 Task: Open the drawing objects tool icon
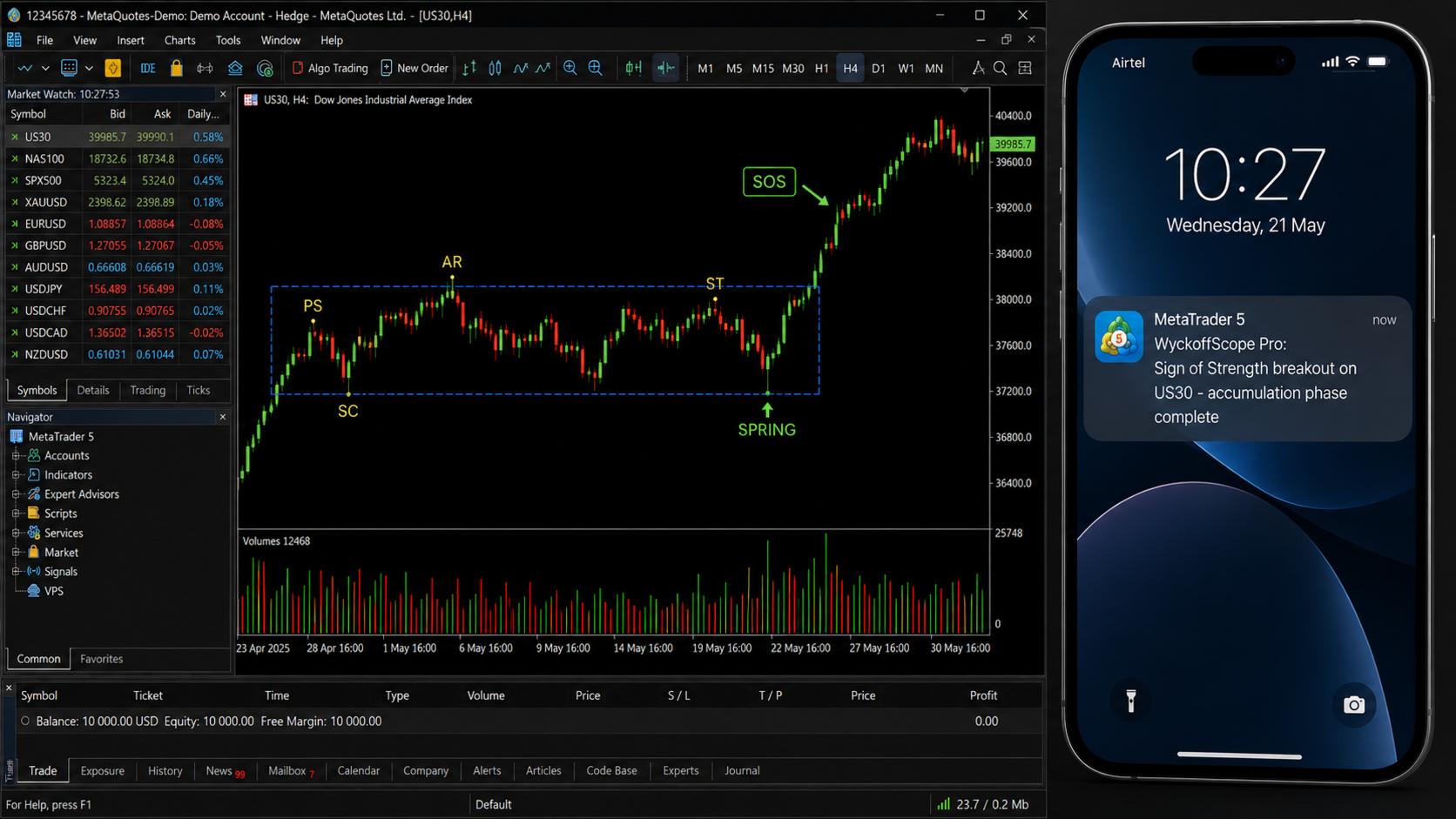click(978, 68)
